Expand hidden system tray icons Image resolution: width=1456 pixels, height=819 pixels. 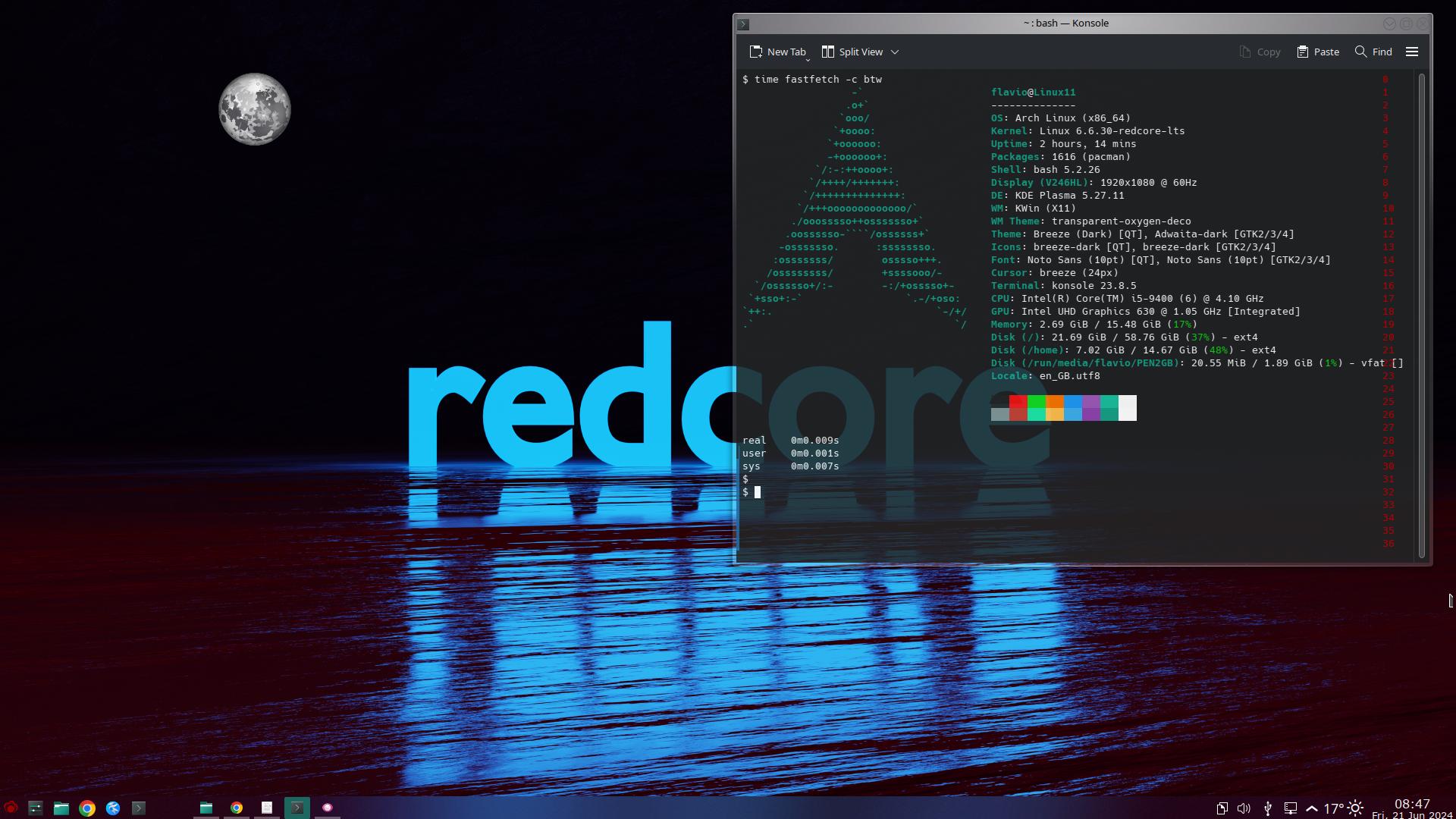[1311, 808]
